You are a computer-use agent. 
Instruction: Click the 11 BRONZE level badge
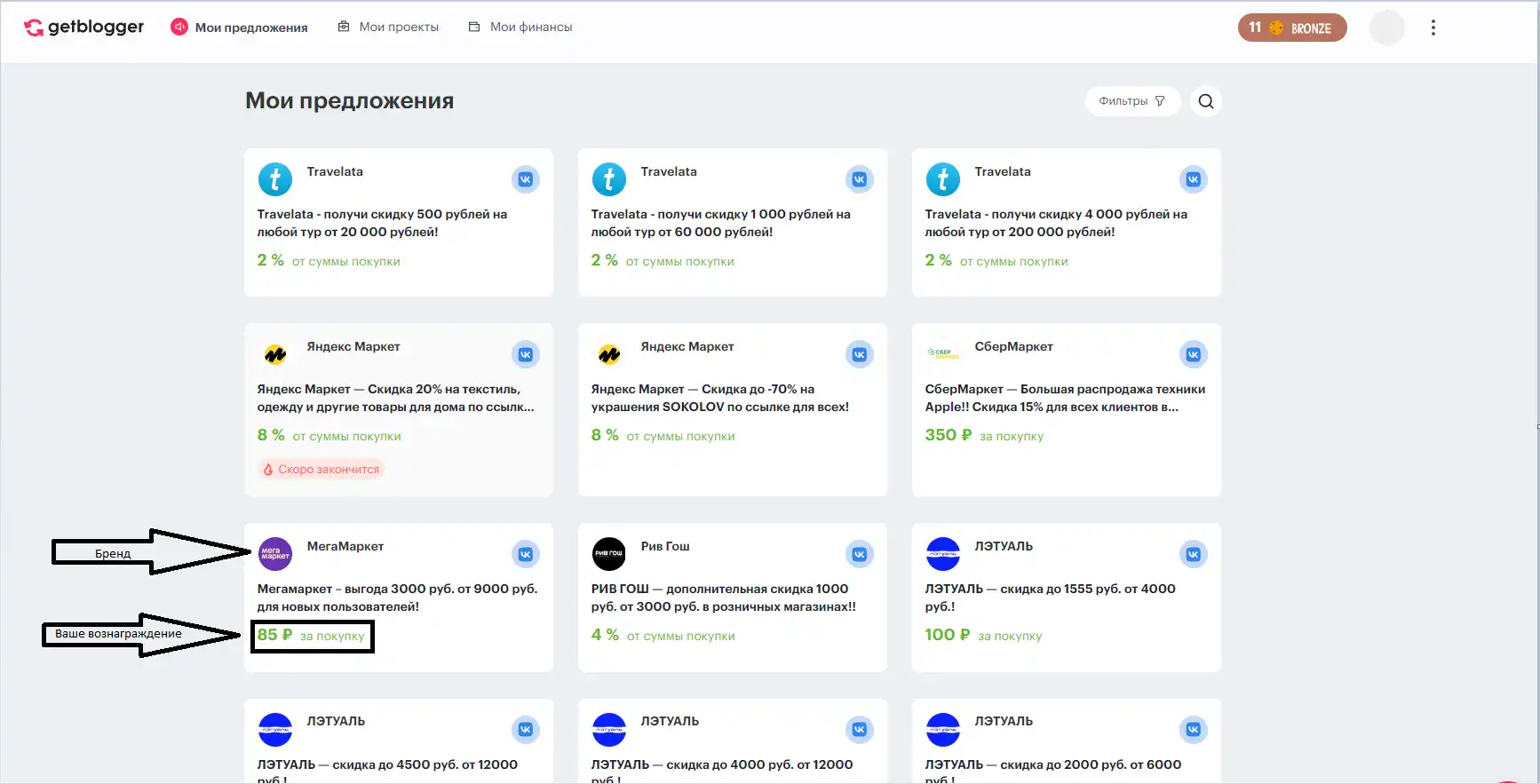tap(1292, 28)
